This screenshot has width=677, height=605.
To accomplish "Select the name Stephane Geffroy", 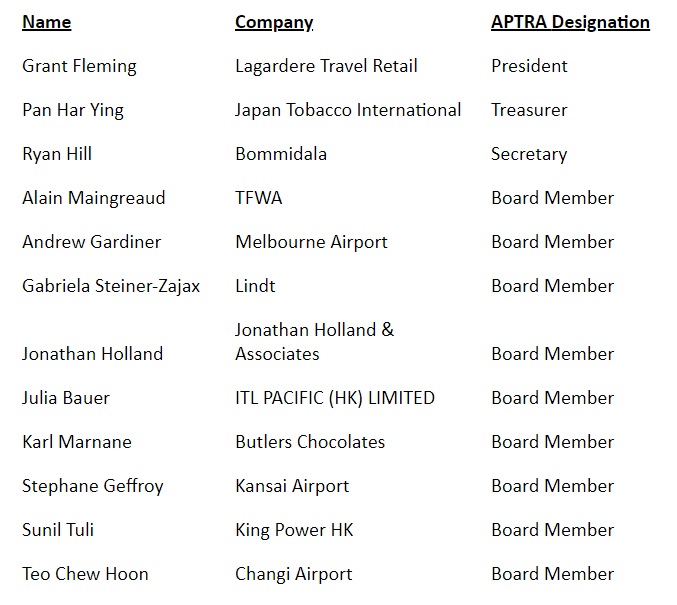I will click(x=92, y=486).
